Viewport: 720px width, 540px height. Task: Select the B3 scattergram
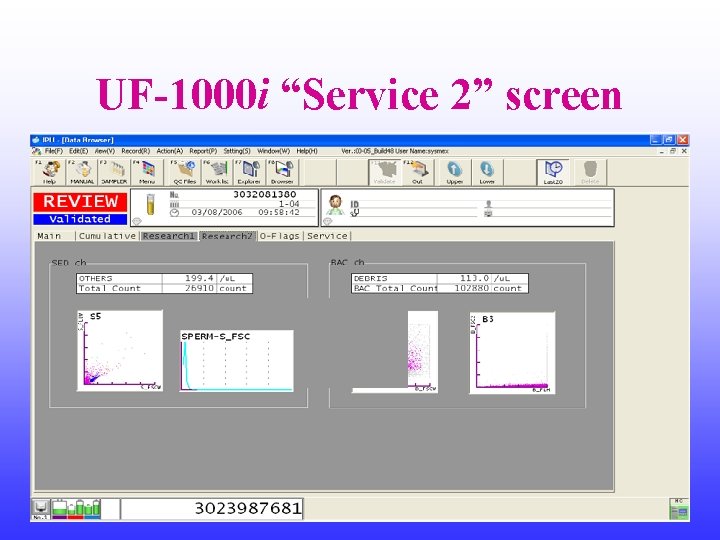[512, 353]
